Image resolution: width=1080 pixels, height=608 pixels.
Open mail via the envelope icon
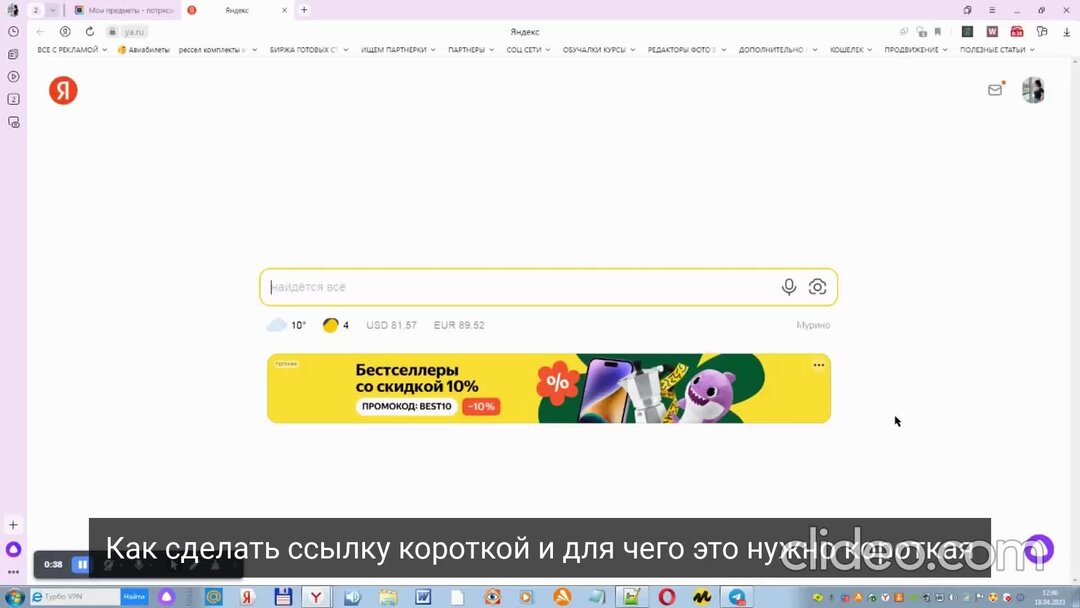[x=995, y=89]
